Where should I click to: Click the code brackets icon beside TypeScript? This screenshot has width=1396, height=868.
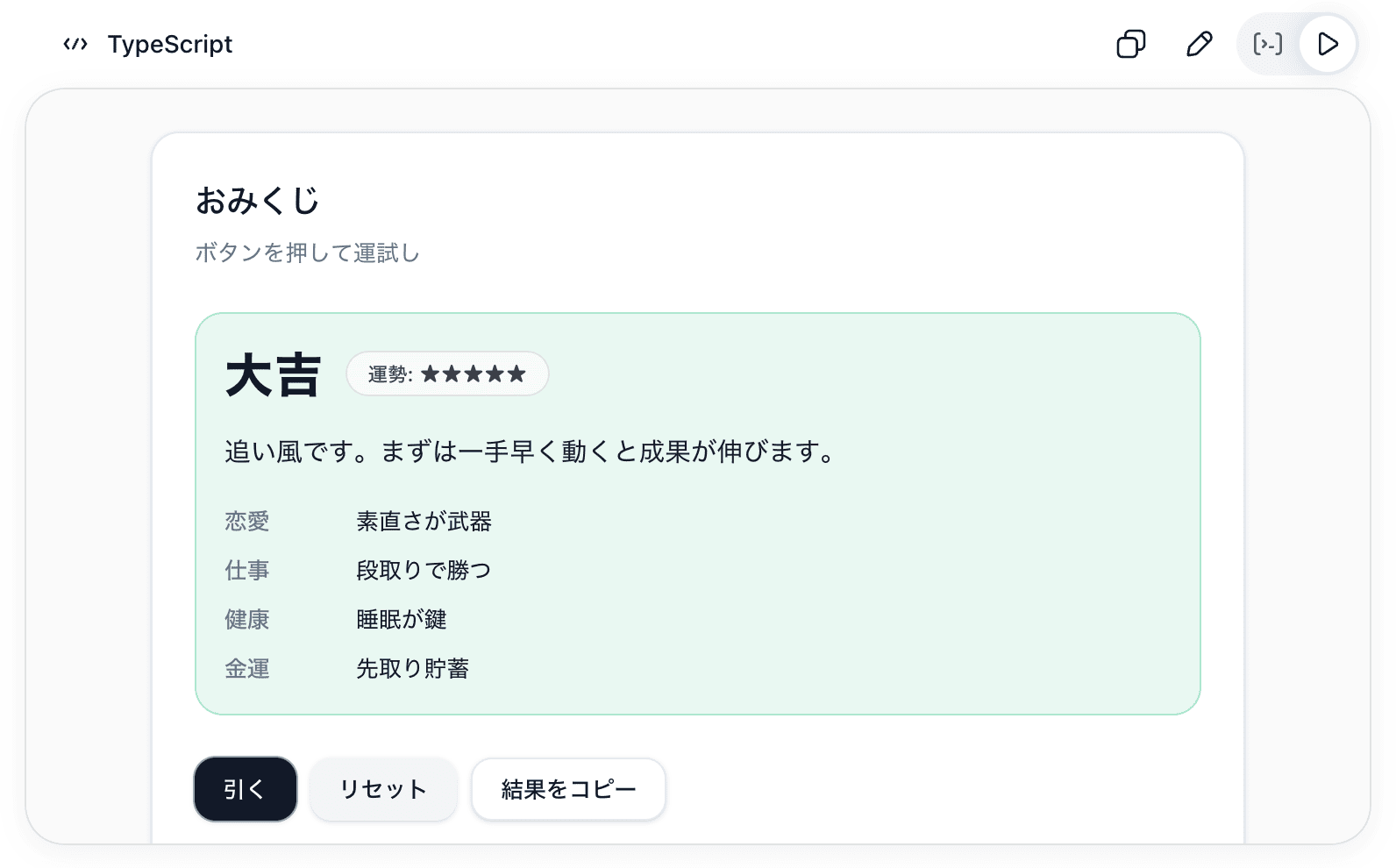pyautogui.click(x=76, y=44)
